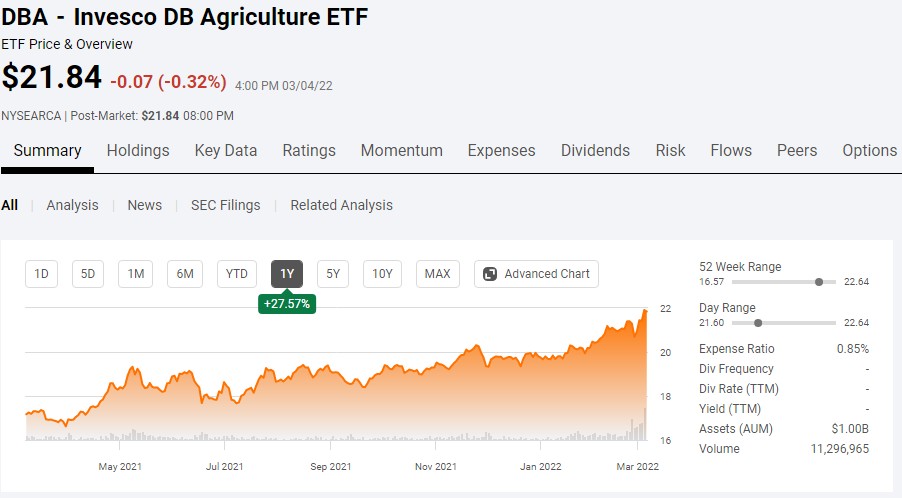Show SEC Filings list

point(225,205)
